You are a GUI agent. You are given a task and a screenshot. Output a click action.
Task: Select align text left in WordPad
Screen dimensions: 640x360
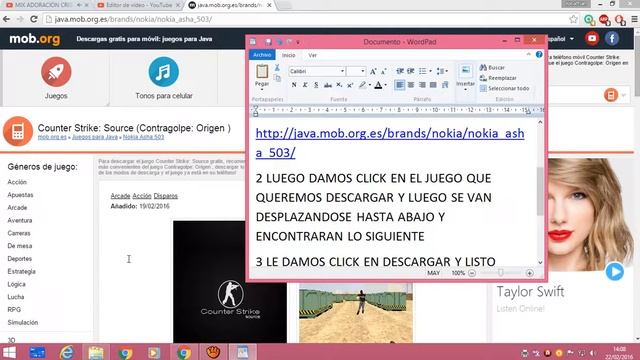(400, 84)
